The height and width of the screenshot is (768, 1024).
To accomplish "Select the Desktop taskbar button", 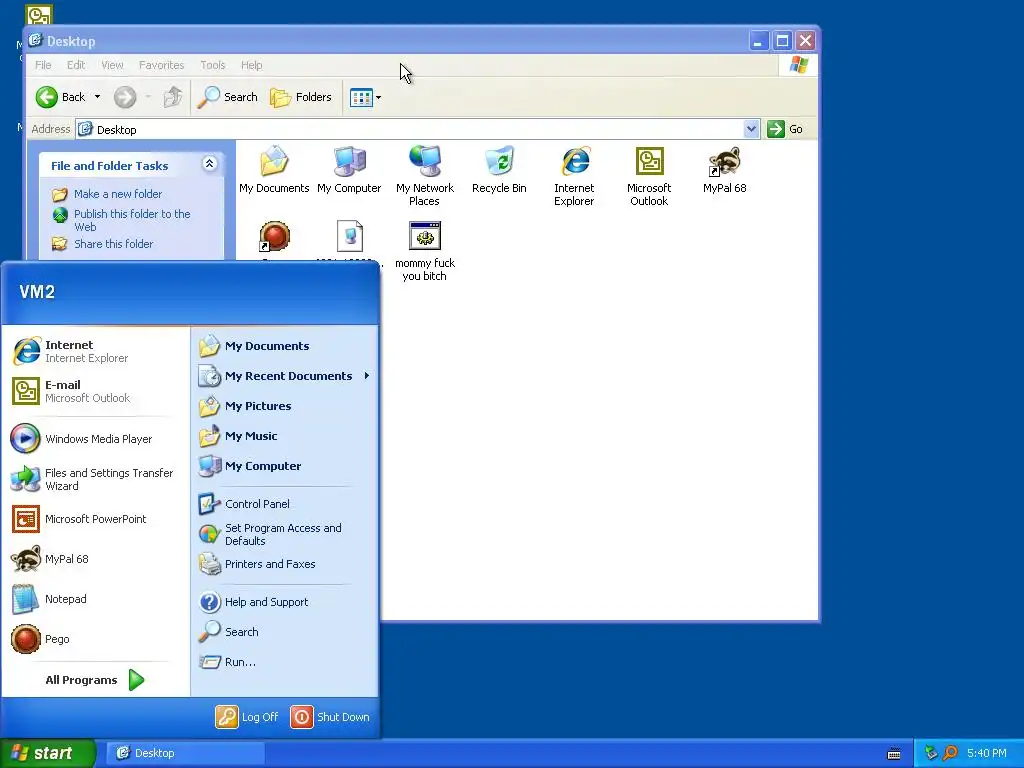I will click(x=185, y=753).
